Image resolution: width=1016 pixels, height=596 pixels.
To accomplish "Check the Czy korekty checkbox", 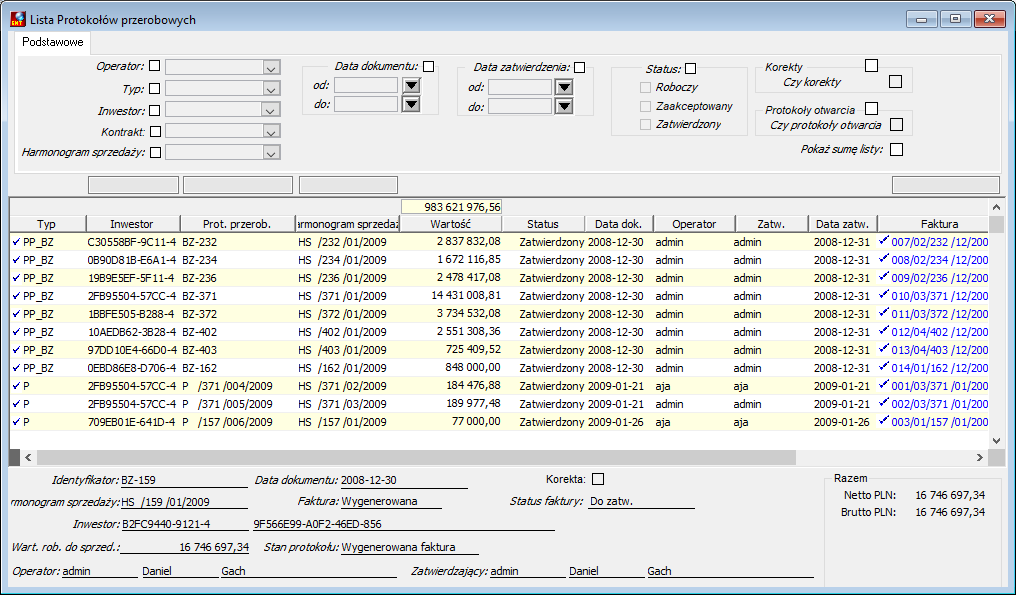I will [895, 82].
